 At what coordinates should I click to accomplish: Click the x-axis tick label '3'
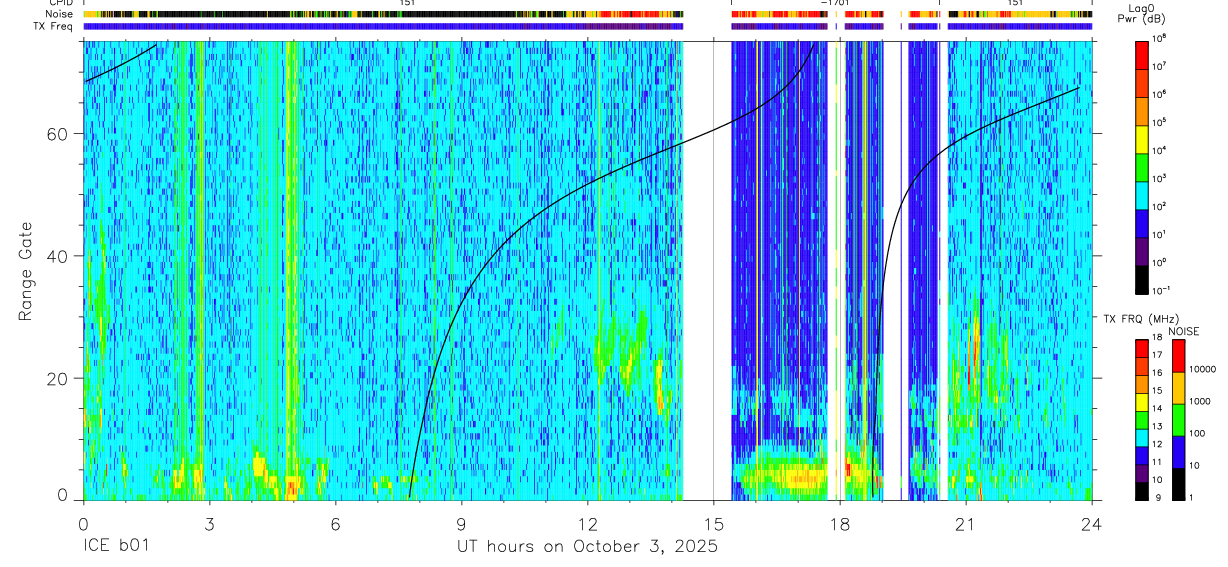coord(209,523)
